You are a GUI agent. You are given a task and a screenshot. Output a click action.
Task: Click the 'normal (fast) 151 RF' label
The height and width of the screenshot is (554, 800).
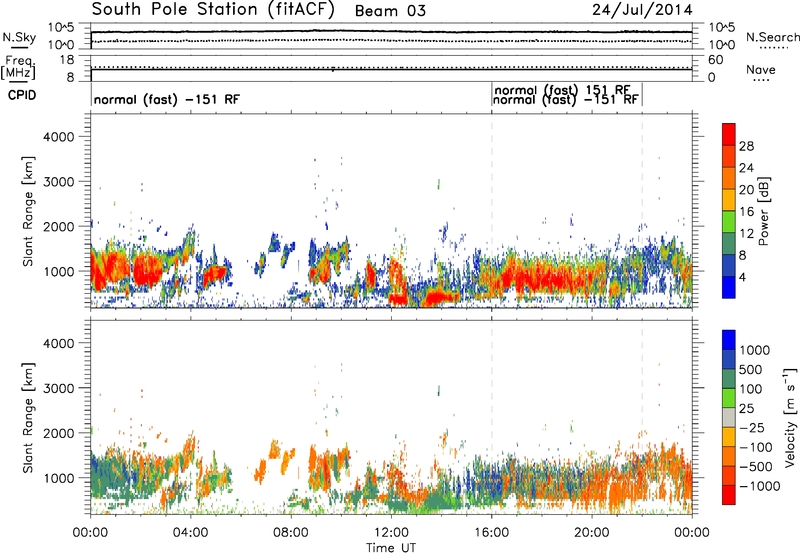point(563,90)
